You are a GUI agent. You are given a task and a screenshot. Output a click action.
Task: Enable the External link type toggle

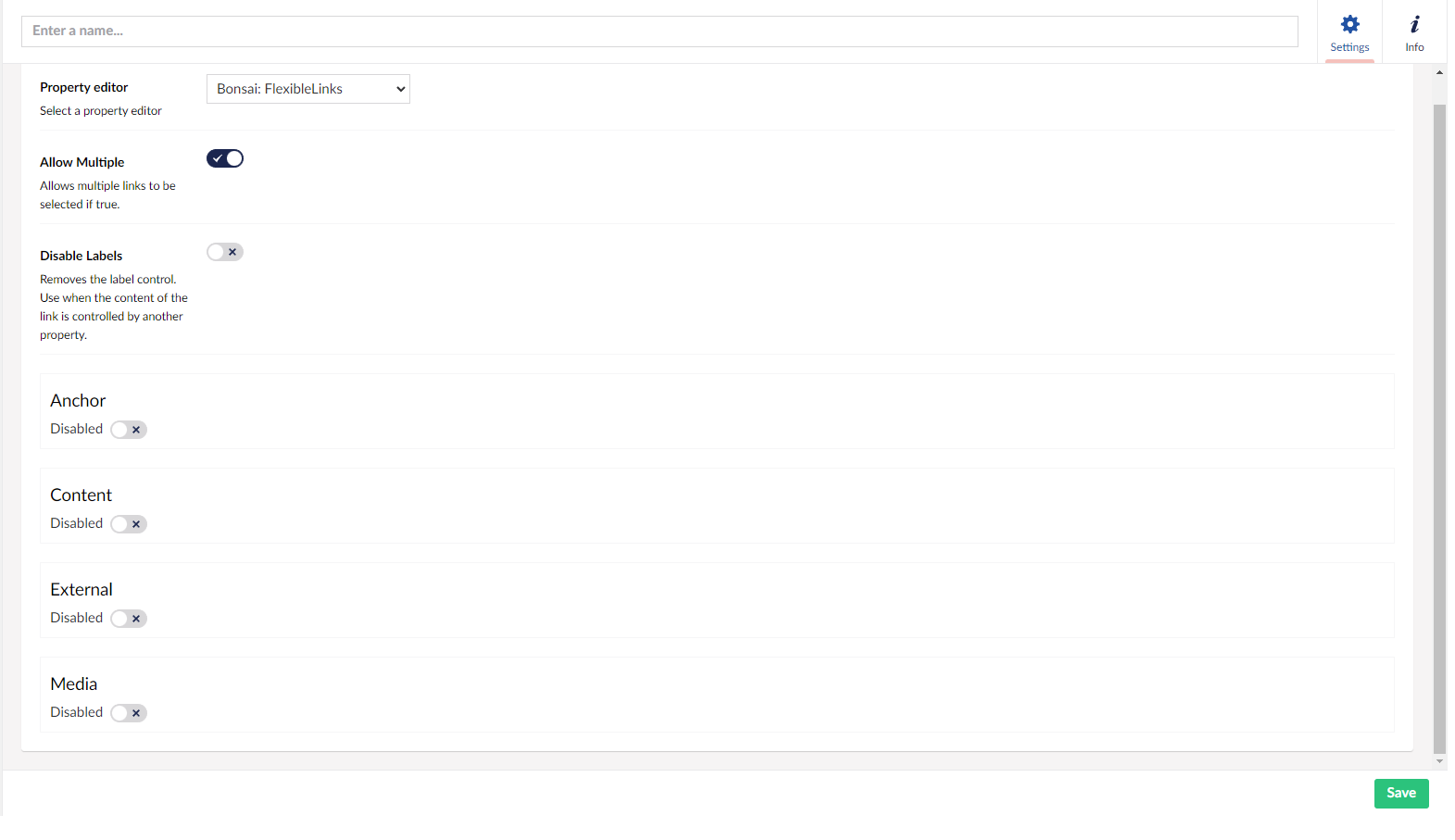click(x=129, y=619)
